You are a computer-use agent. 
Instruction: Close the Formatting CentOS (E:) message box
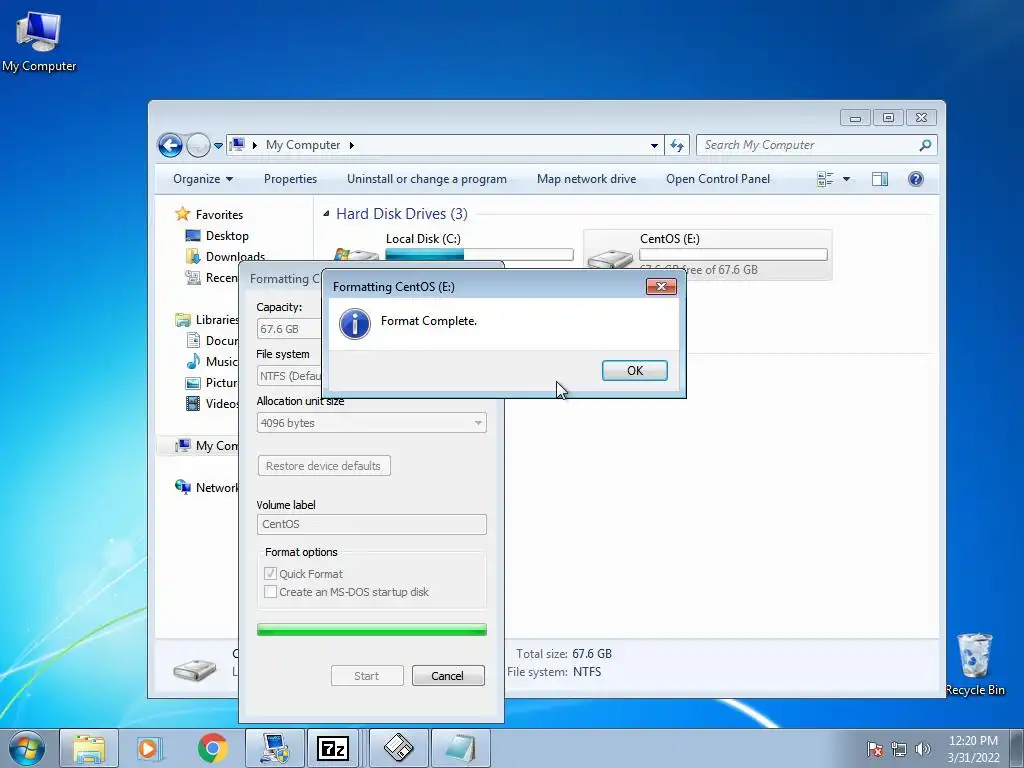click(661, 287)
